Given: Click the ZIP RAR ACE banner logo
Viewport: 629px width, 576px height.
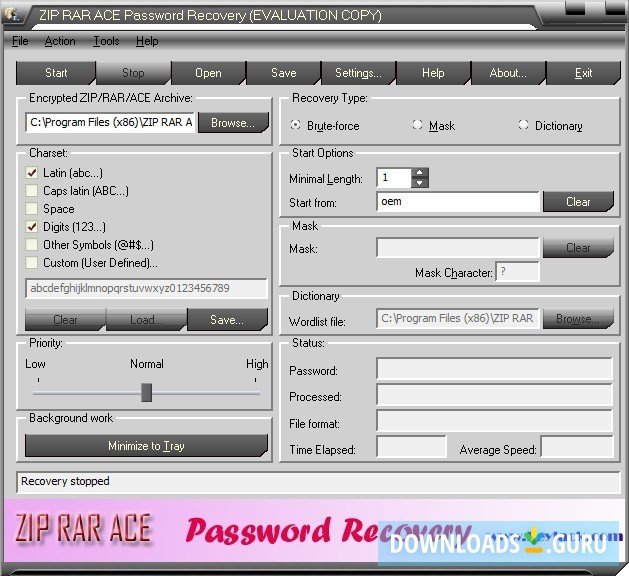Looking at the screenshot, I should [83, 529].
